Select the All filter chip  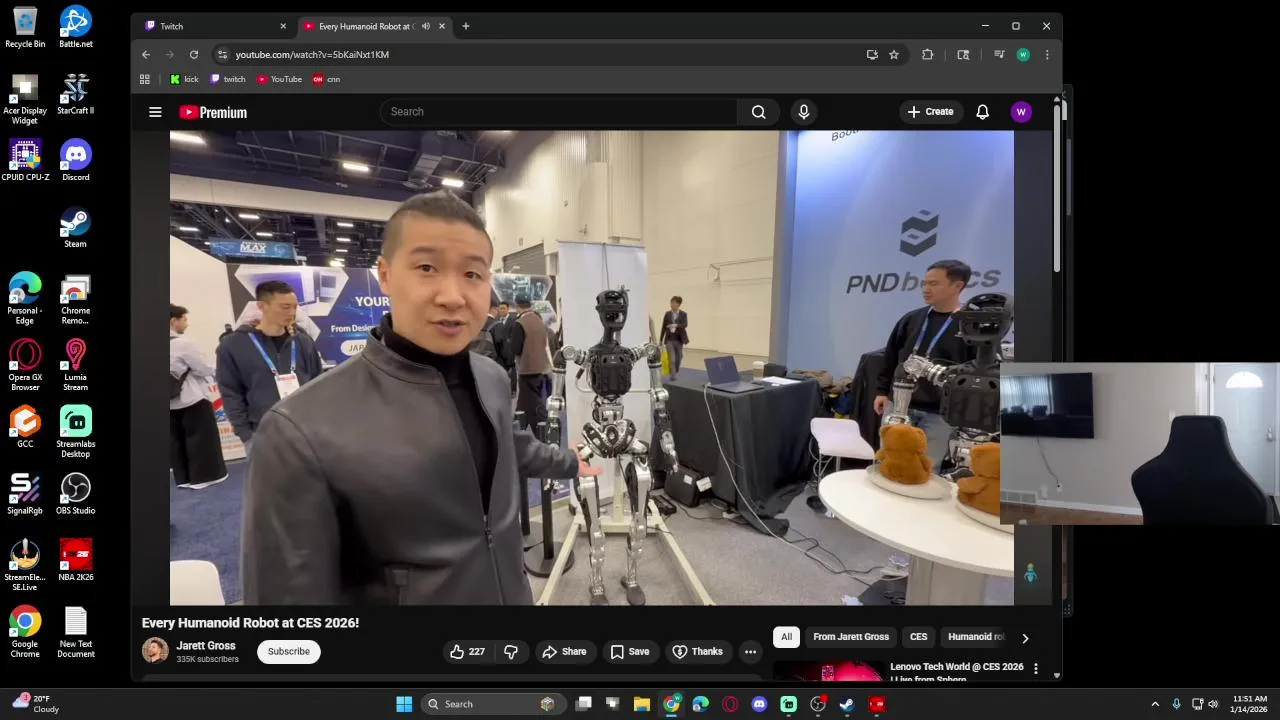[786, 637]
